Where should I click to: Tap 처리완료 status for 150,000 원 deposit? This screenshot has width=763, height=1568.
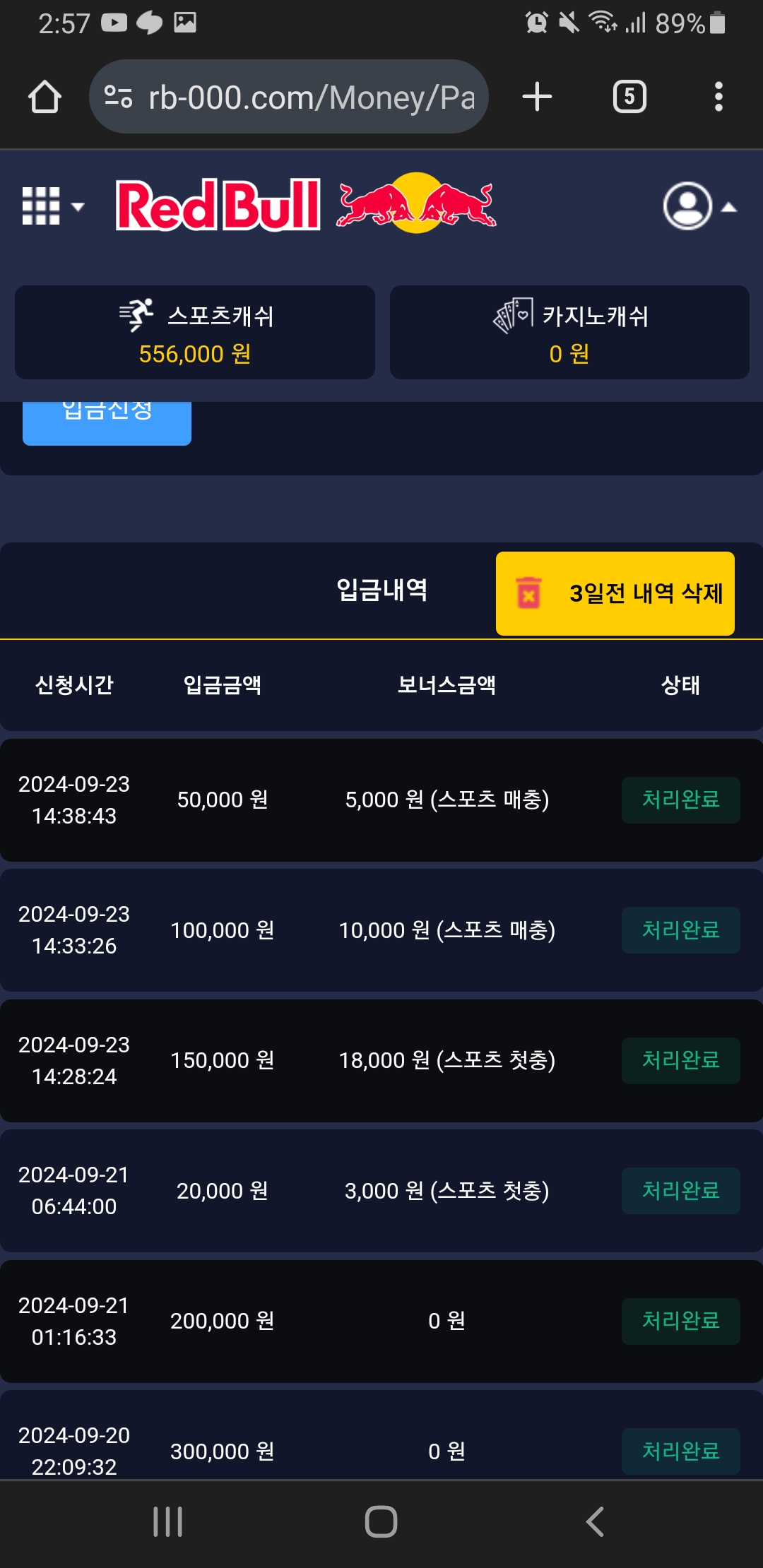tap(680, 1060)
